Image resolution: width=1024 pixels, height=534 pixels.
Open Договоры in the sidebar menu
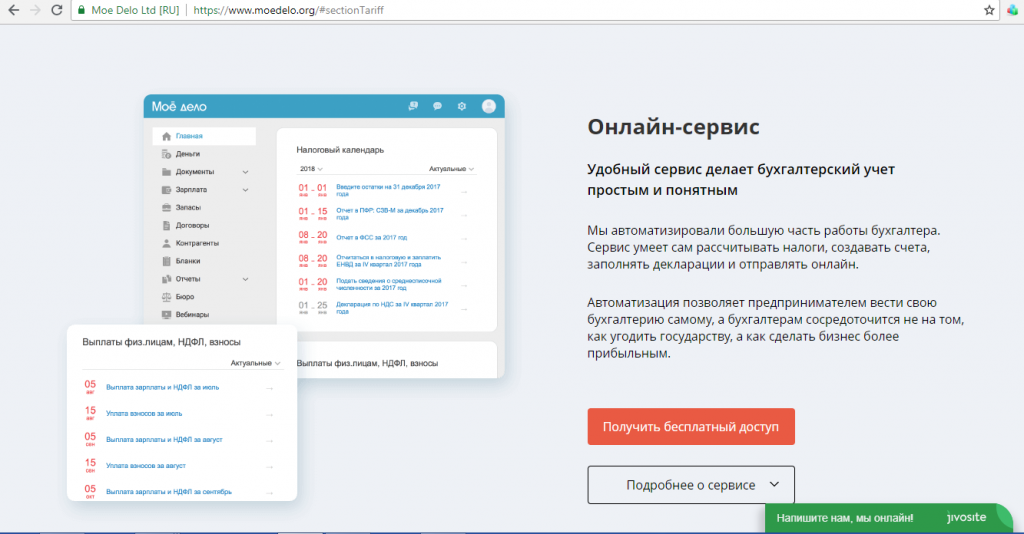tap(192, 225)
